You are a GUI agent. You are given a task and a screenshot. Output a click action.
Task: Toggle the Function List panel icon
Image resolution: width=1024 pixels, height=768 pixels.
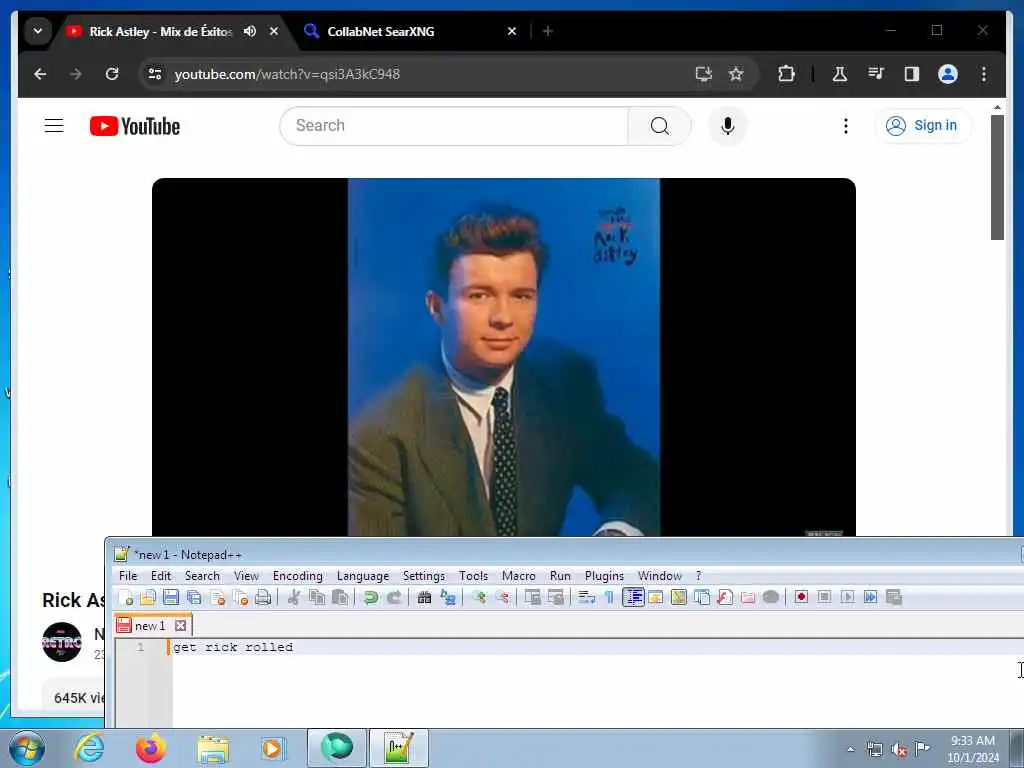[x=725, y=597]
